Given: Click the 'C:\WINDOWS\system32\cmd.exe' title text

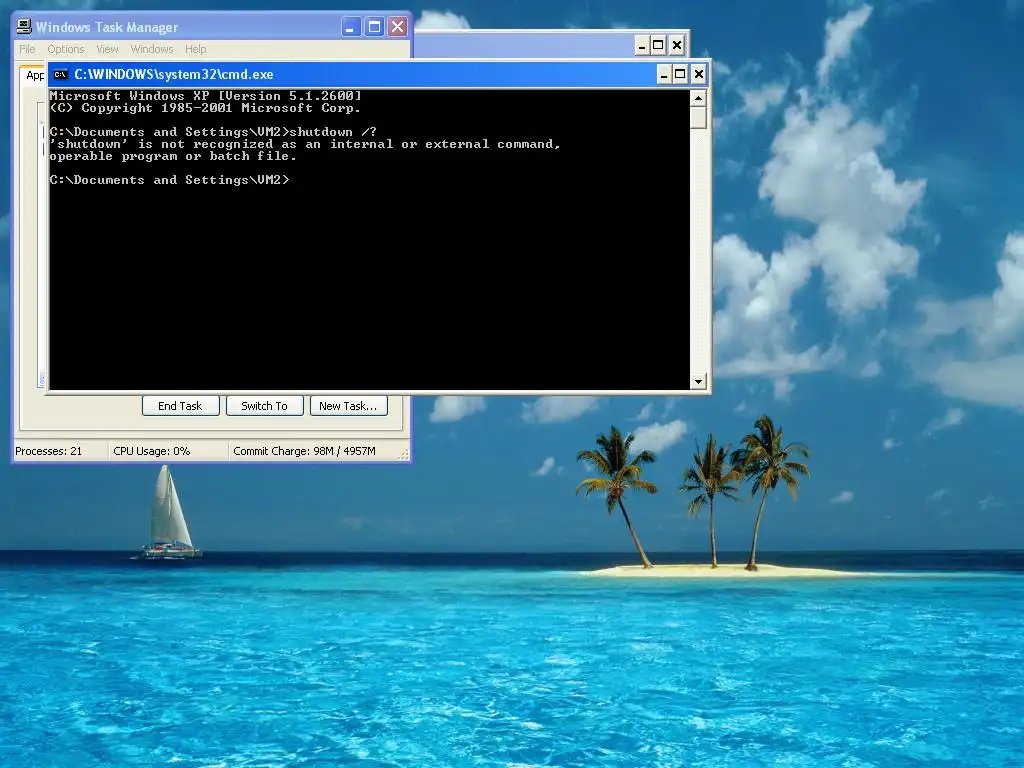Looking at the screenshot, I should pyautogui.click(x=174, y=74).
